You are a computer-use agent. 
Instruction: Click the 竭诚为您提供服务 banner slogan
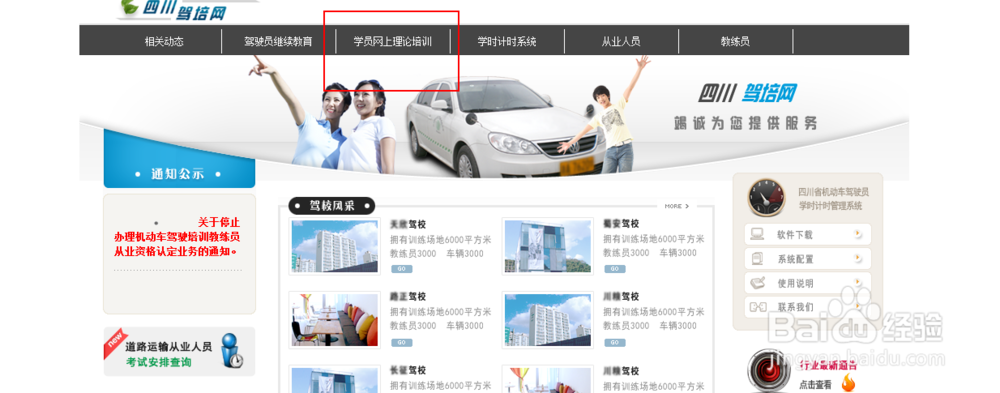(746, 123)
